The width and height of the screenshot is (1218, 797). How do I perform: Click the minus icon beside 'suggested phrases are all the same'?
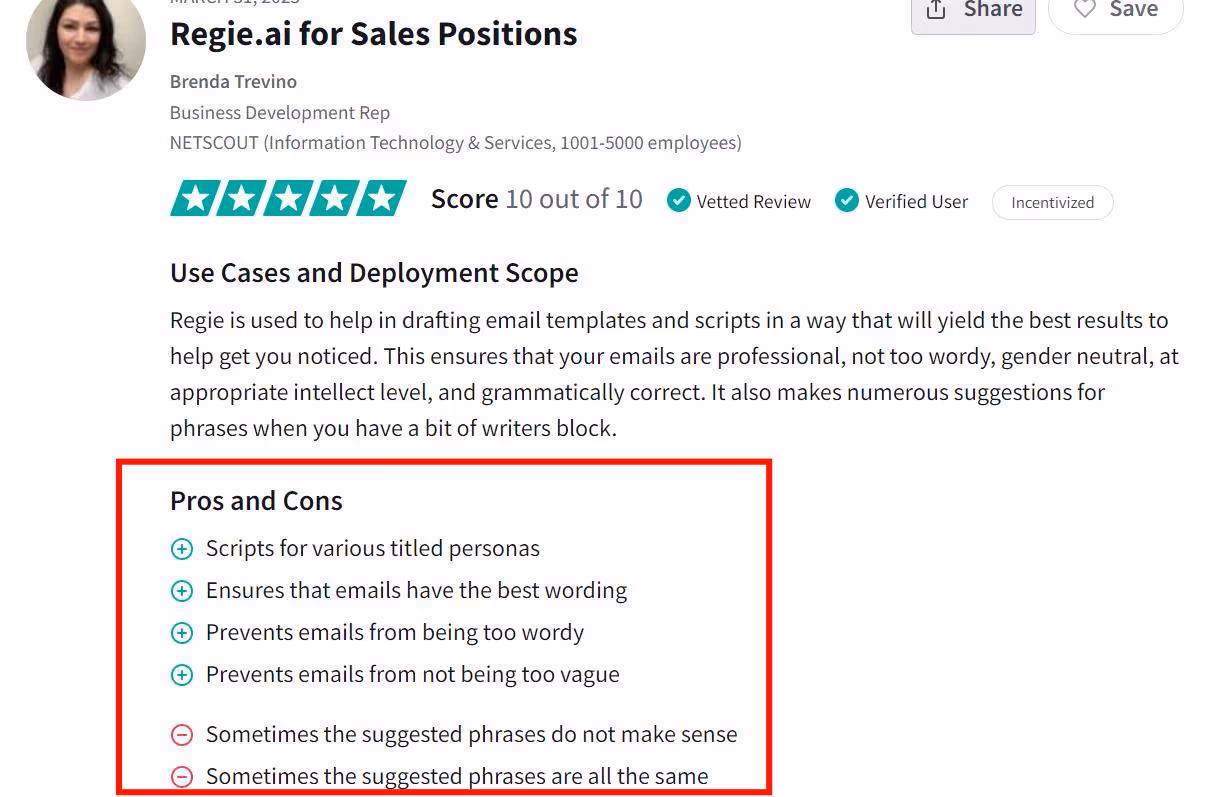pos(181,776)
